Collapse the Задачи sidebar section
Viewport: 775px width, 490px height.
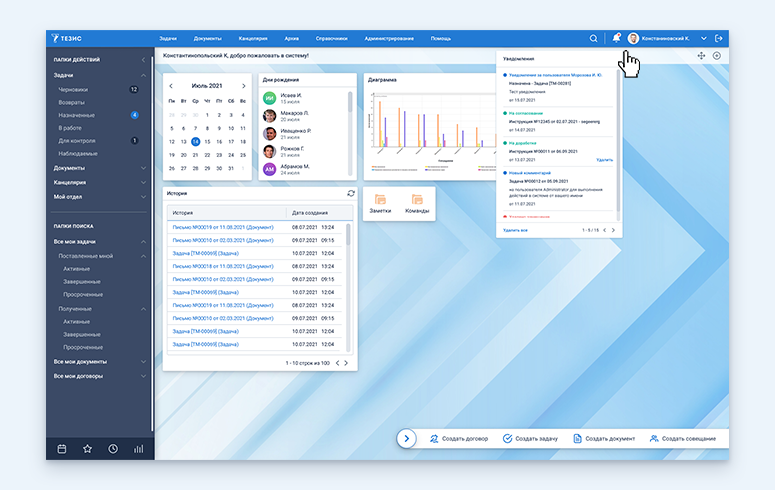tap(143, 75)
